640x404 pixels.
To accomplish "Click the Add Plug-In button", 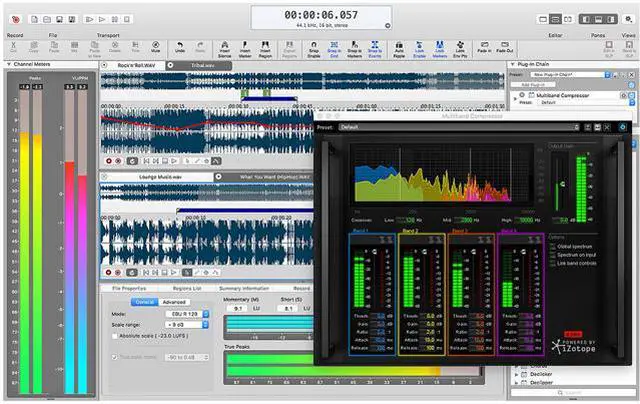I will (533, 84).
